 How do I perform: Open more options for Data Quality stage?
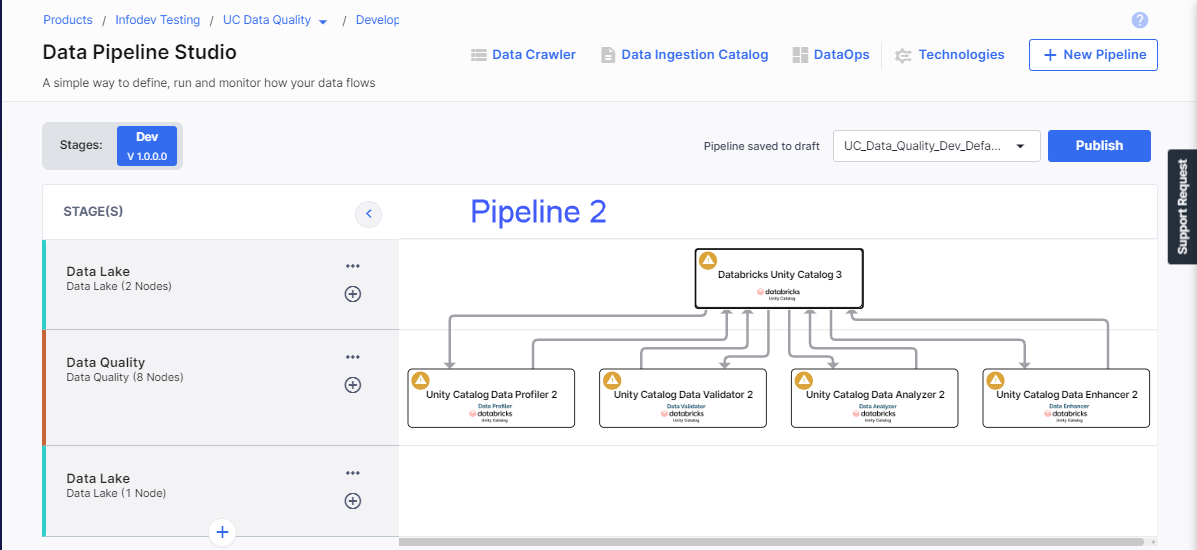(353, 357)
